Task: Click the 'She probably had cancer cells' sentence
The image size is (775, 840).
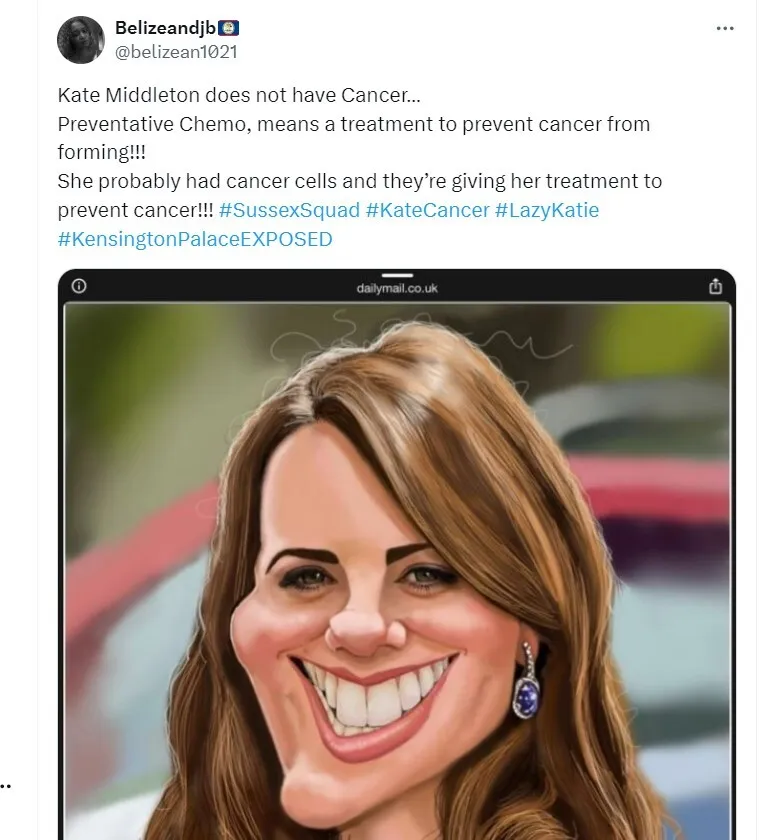Action: coord(360,196)
